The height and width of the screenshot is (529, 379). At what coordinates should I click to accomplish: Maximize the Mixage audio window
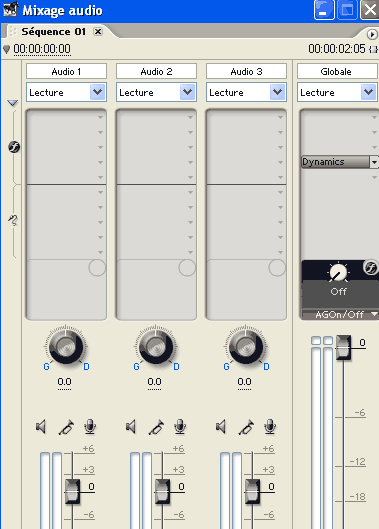point(347,10)
